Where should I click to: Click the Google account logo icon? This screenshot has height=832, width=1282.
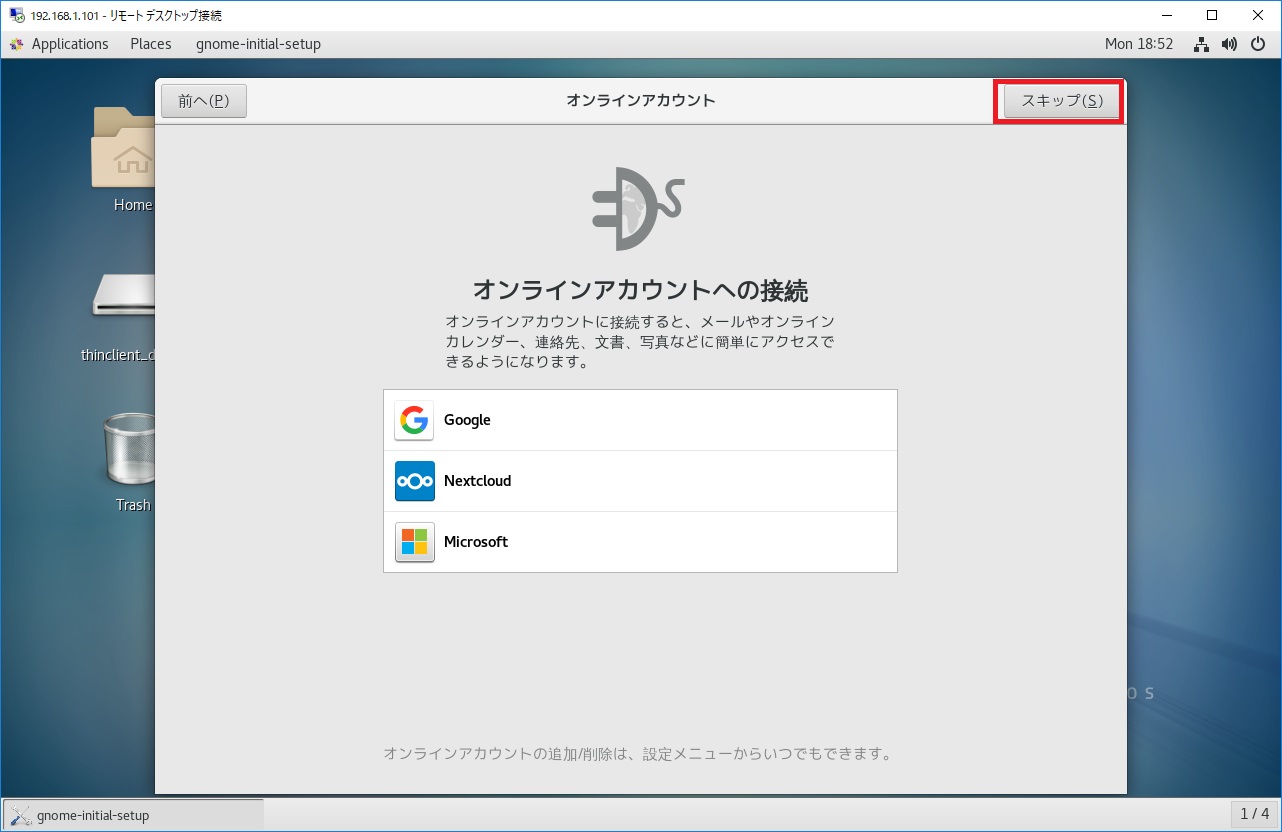(x=414, y=420)
